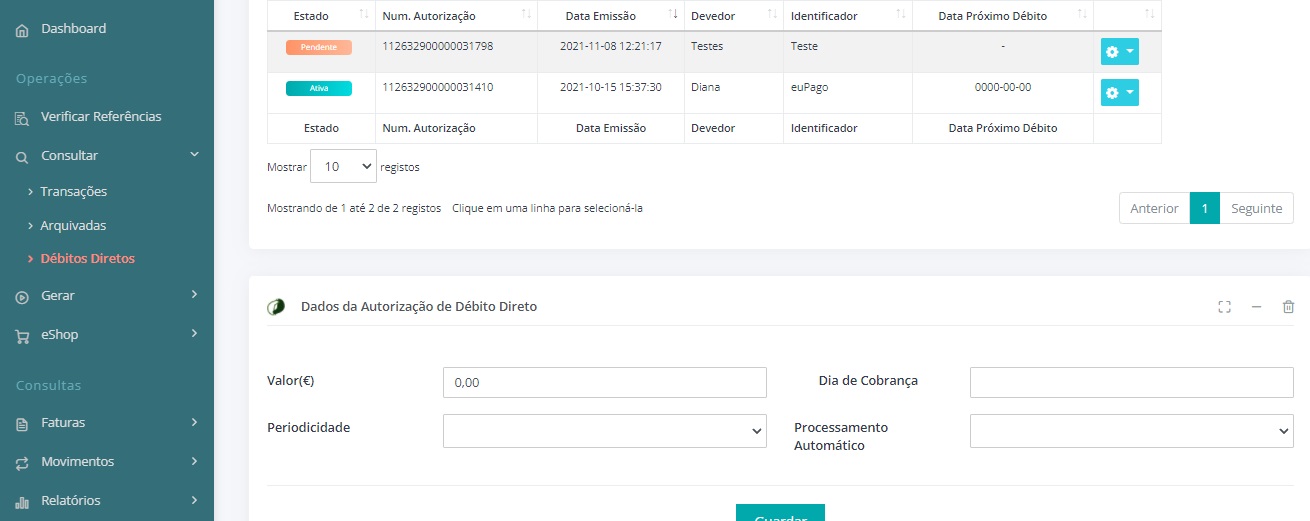Open the Processamento Automático dropdown
The width and height of the screenshot is (1310, 521).
click(x=1131, y=431)
